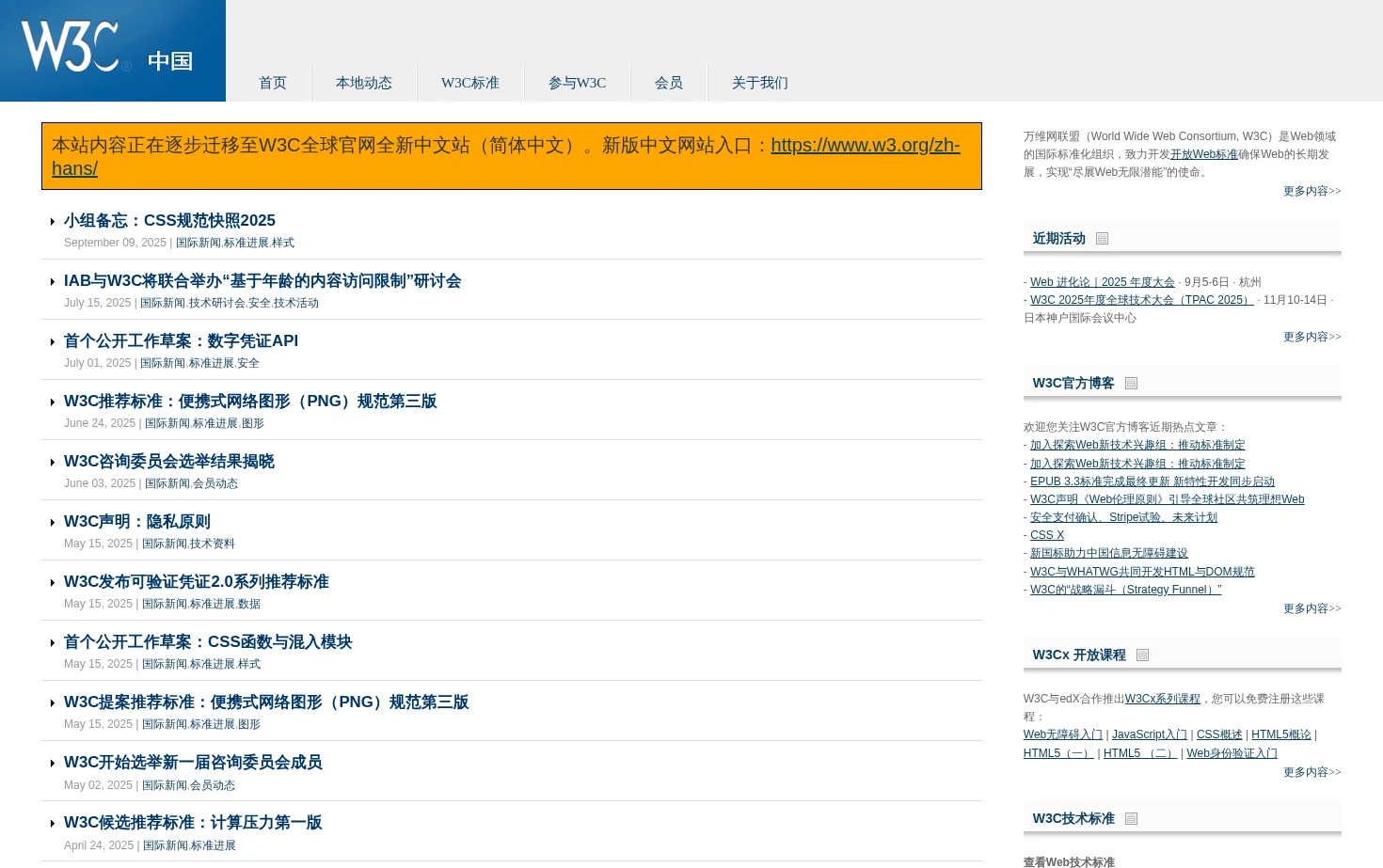Open the IAB与W3C age-restriction workshop article

click(262, 281)
